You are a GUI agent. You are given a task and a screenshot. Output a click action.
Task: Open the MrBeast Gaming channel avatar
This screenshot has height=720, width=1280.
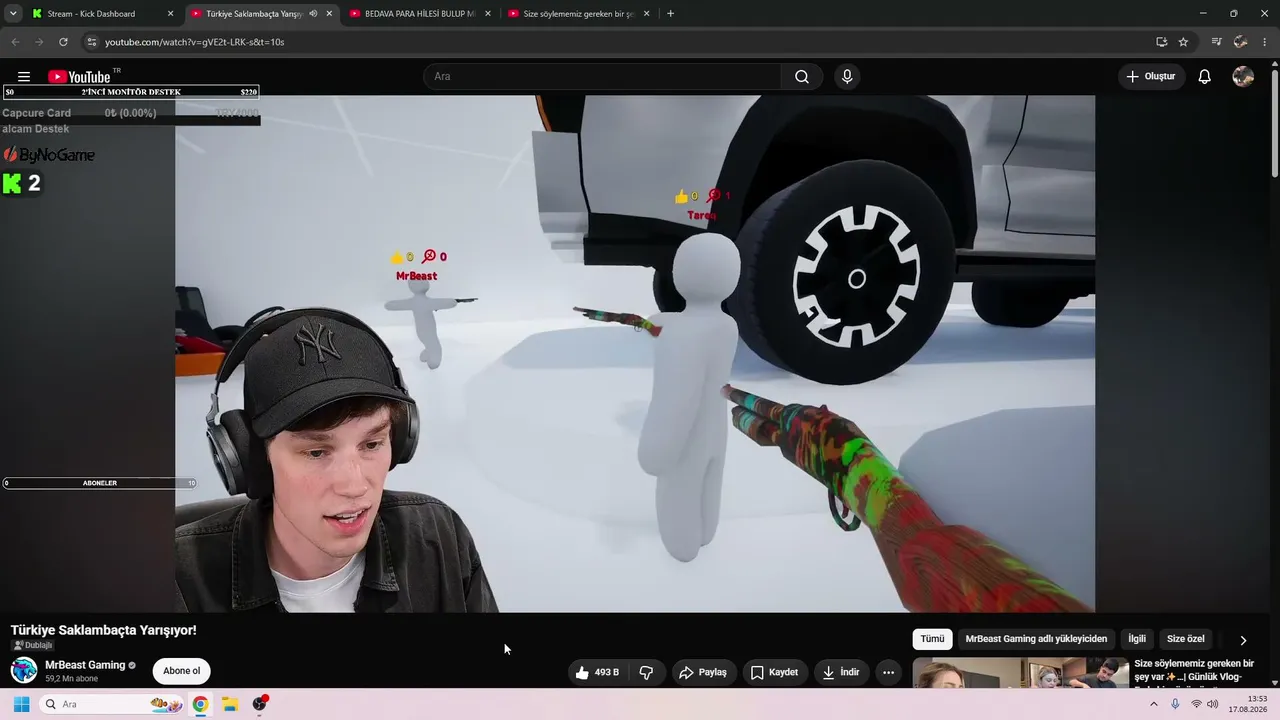point(24,670)
